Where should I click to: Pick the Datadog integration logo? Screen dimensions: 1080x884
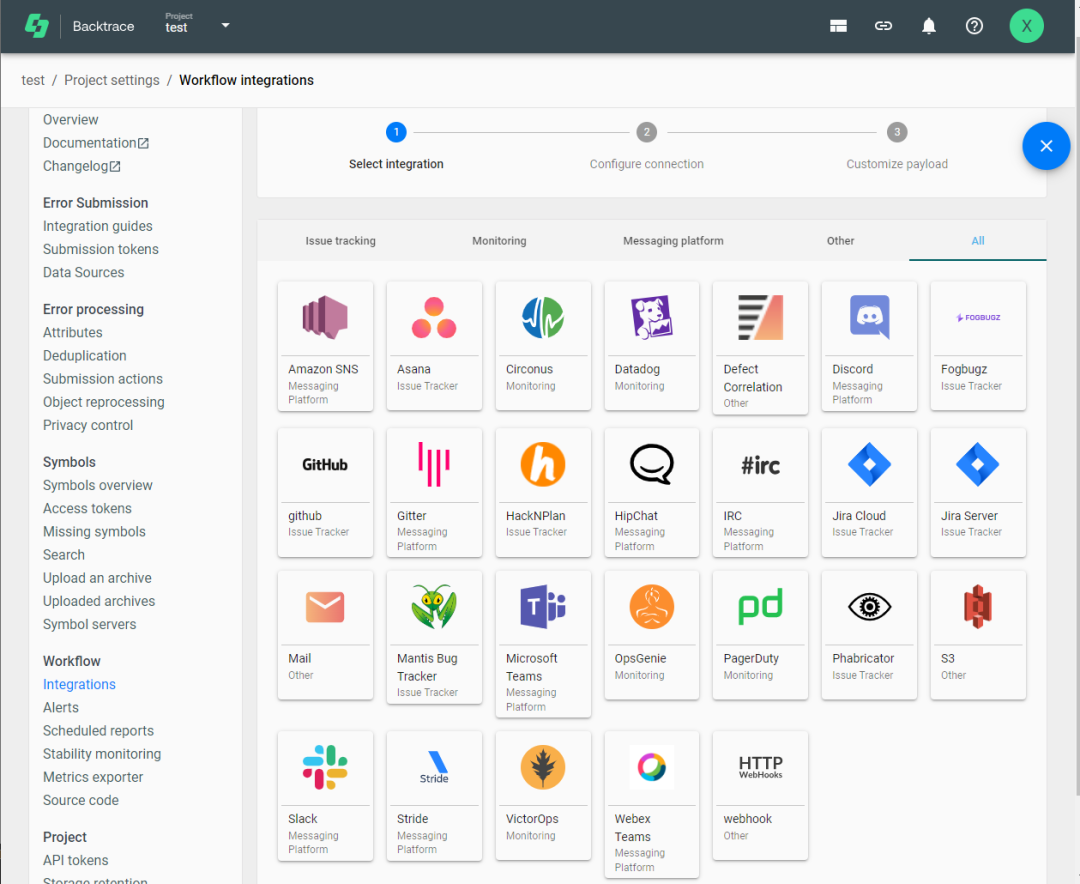point(652,317)
